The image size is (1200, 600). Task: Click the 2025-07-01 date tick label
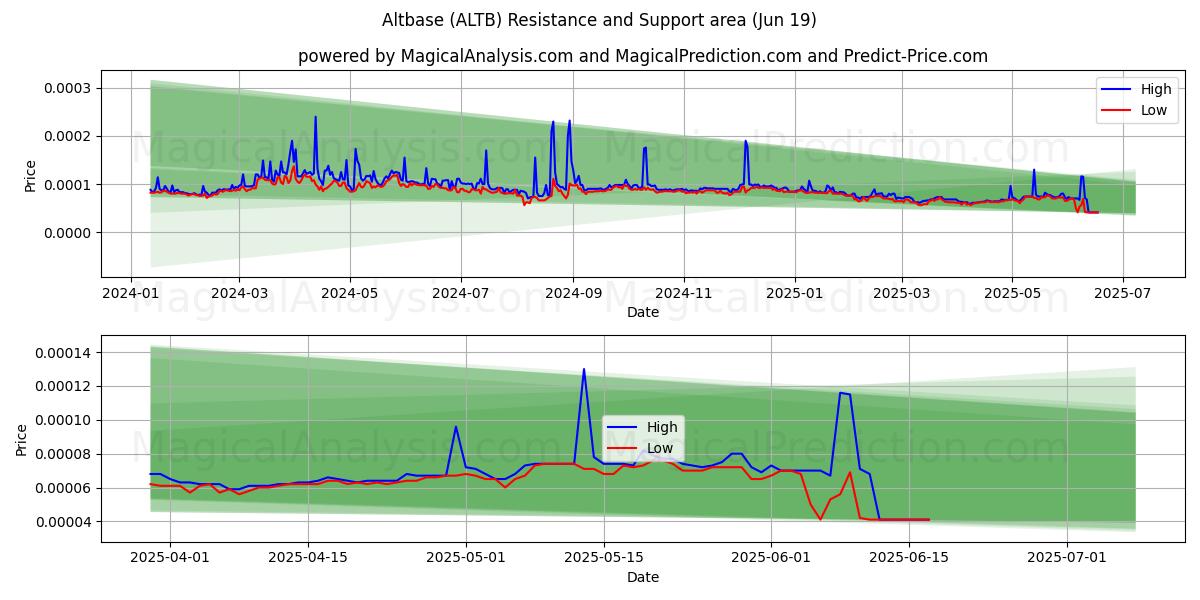point(1067,558)
